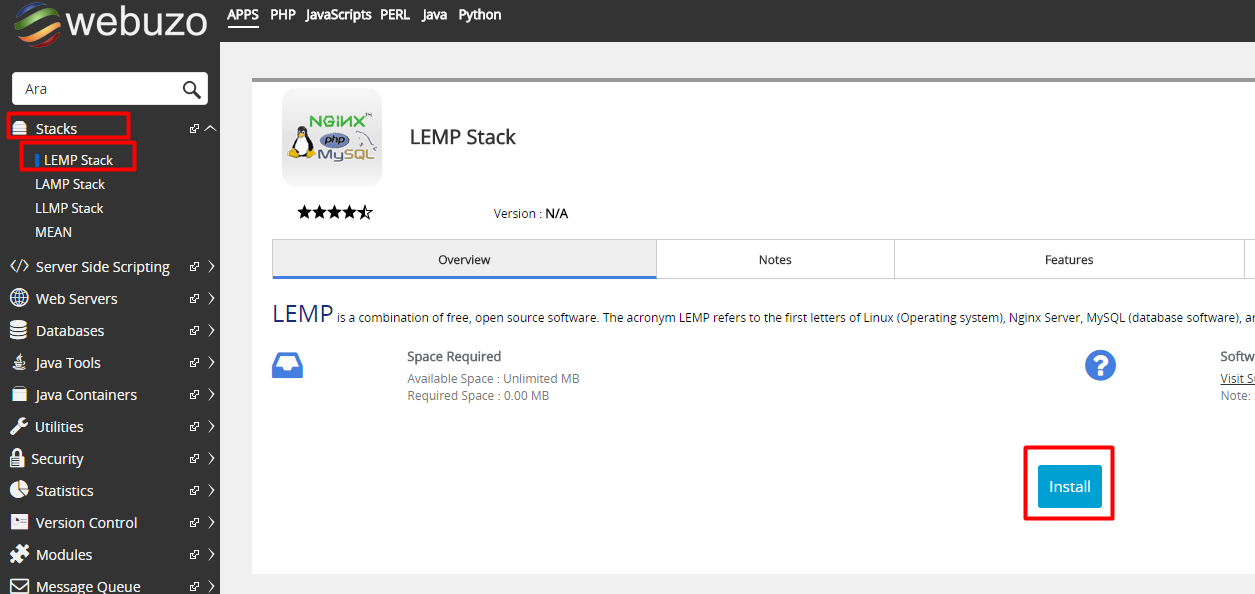
Task: Click the Databases cylinder icon
Action: click(18, 330)
